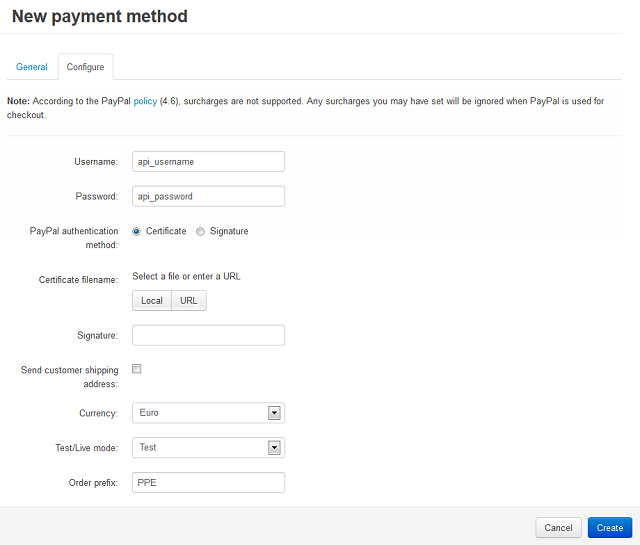Click the Order prefix field containing PPE

point(209,483)
